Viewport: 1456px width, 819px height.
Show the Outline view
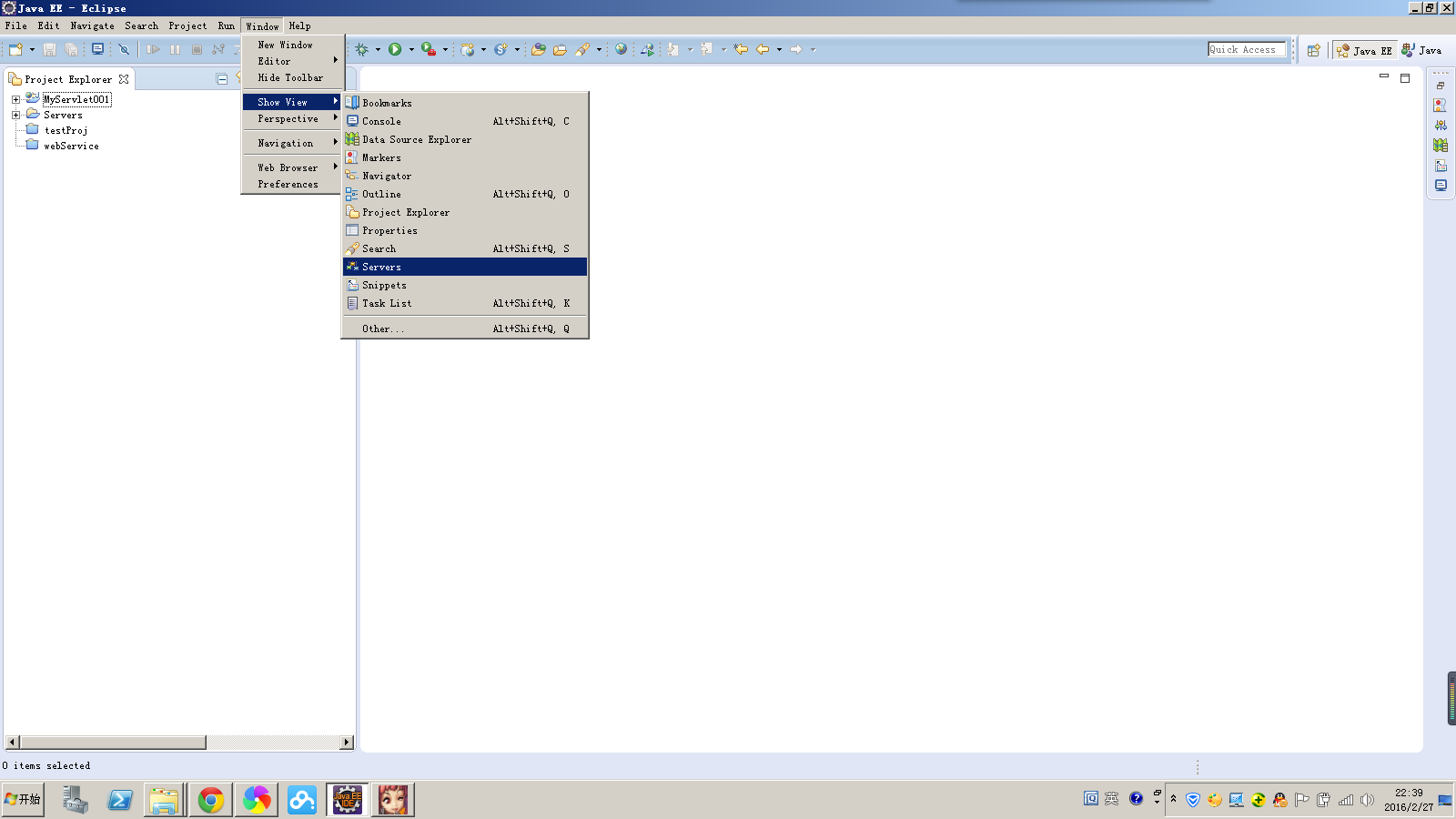coord(465,194)
